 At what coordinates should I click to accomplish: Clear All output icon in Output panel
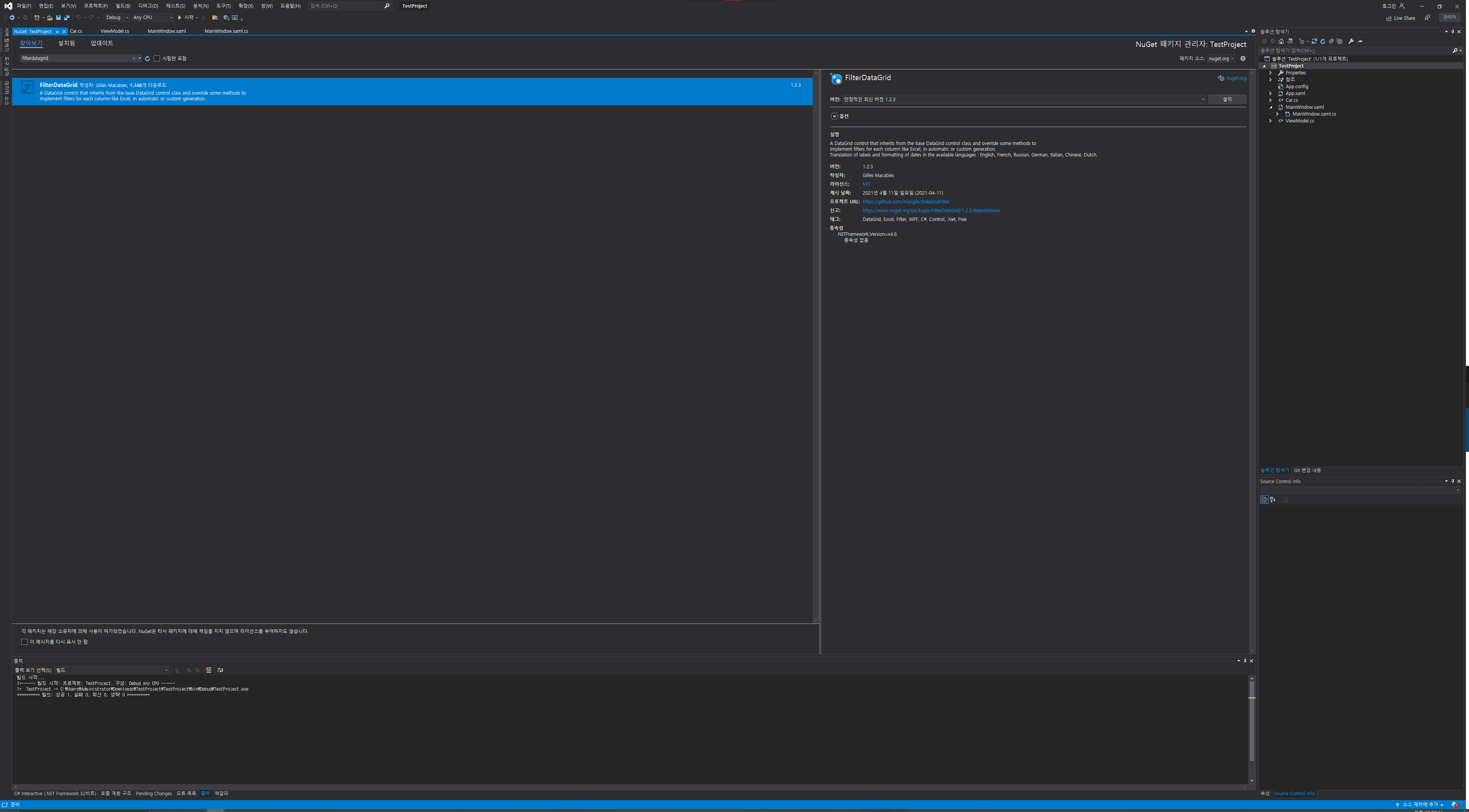point(209,670)
